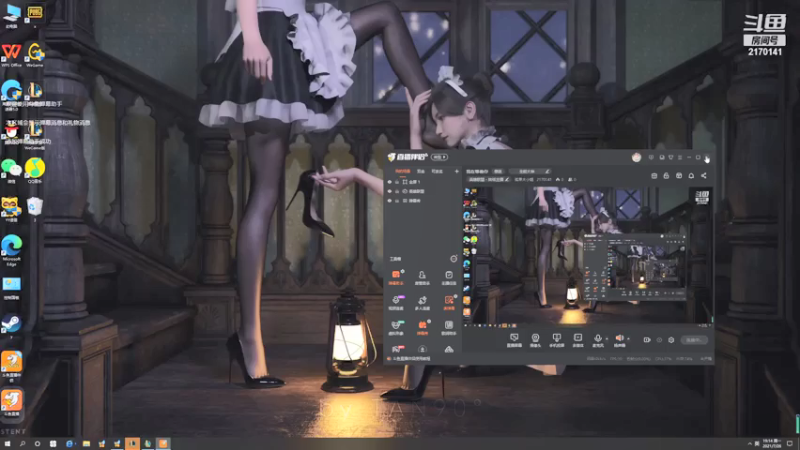Viewport: 800px width, 450px height.
Task: Open the gift box icon above preview
Action: 679,176
